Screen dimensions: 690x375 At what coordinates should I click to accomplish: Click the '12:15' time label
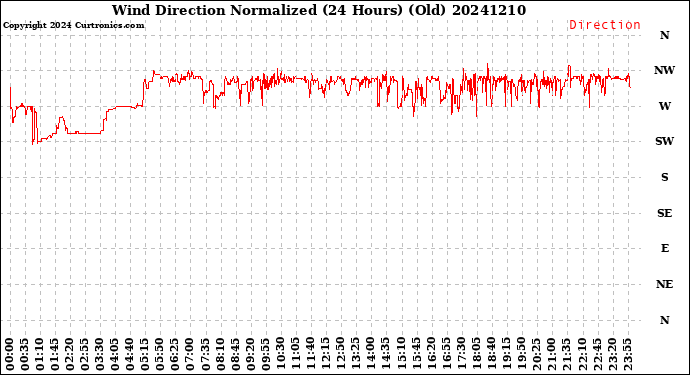[326, 354]
